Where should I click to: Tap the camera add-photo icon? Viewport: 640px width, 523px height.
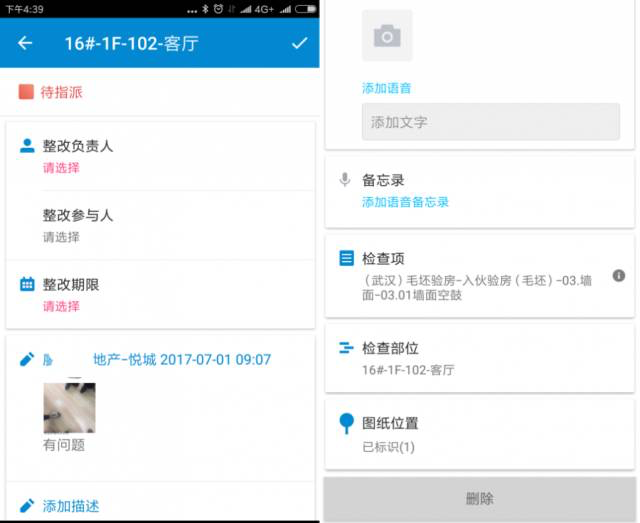point(387,36)
